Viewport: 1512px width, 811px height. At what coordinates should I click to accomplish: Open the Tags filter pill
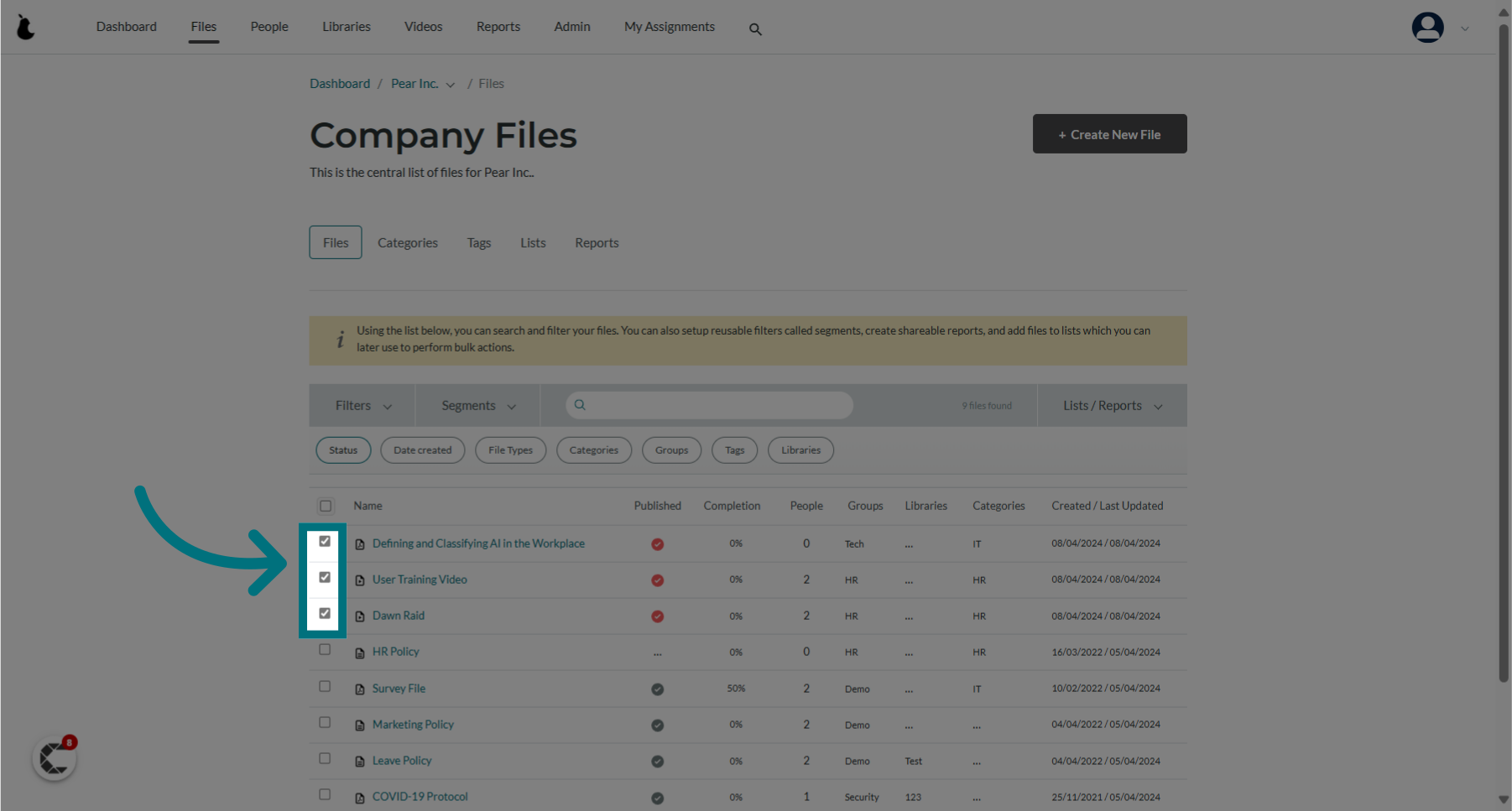pyautogui.click(x=735, y=450)
